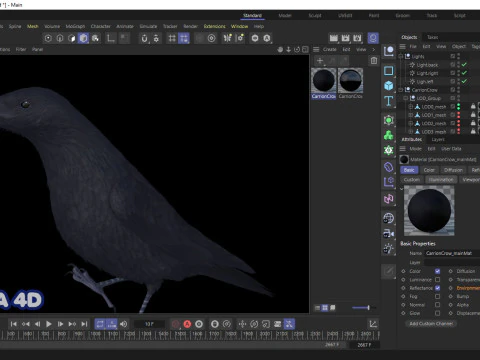
Task: Go to the end of the animation
Action: coord(84,324)
